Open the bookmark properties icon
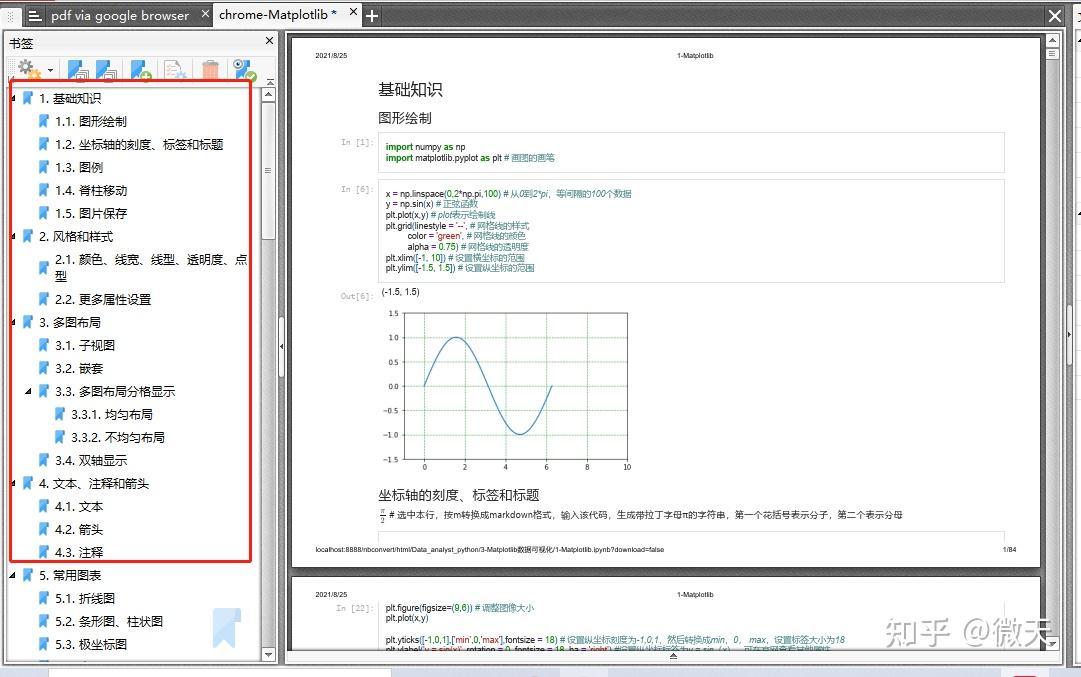This screenshot has width=1081, height=677. [x=176, y=70]
